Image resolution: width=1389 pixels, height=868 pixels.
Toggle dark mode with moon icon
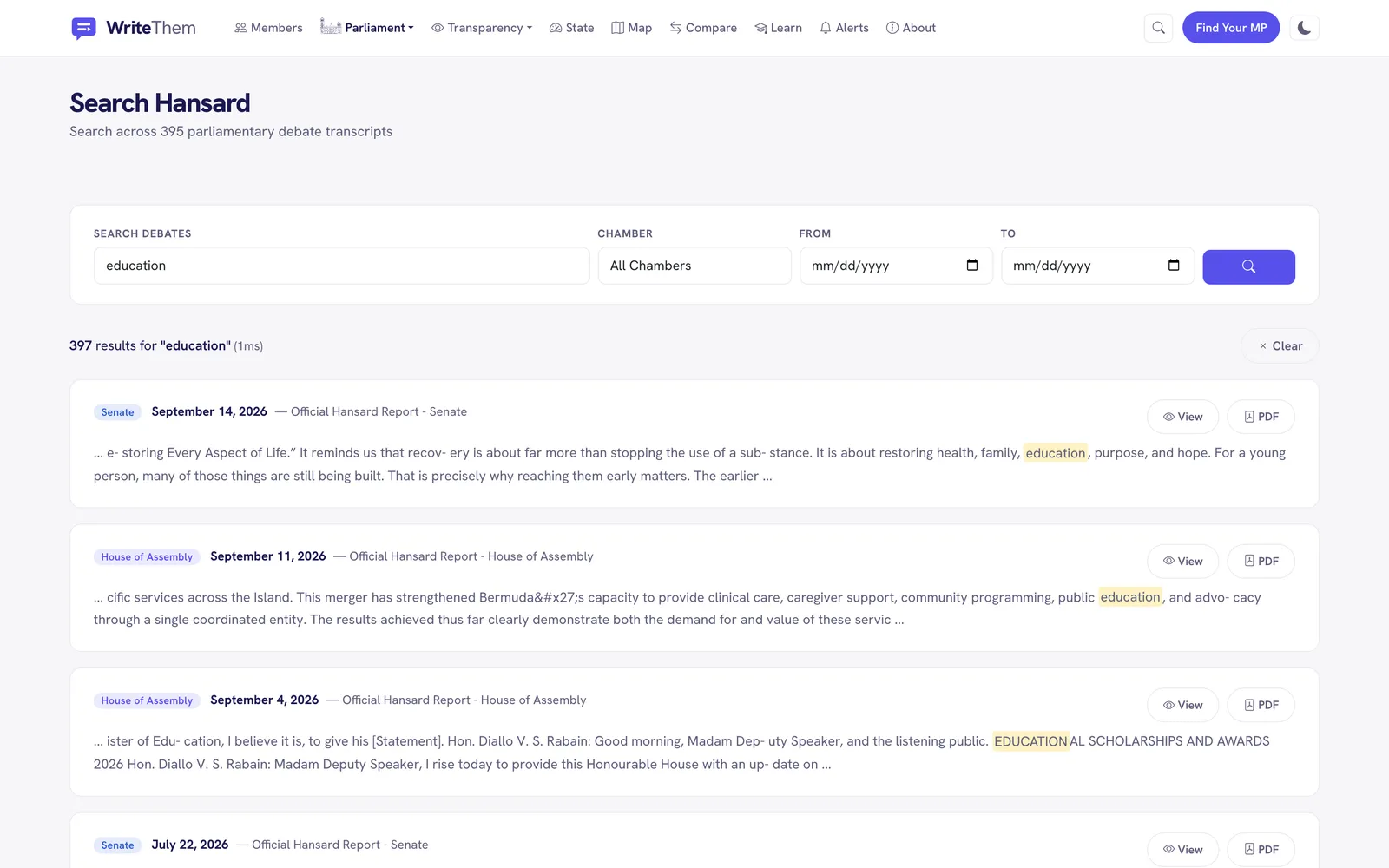1304,28
